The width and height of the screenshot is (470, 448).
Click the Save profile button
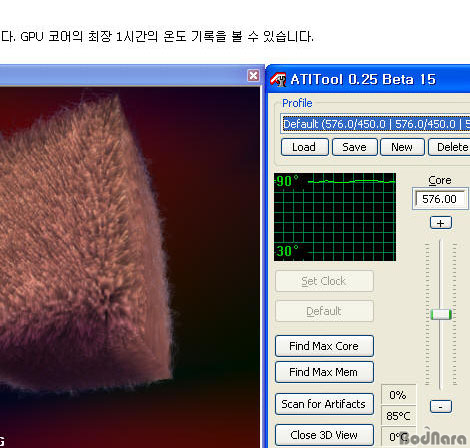(355, 147)
